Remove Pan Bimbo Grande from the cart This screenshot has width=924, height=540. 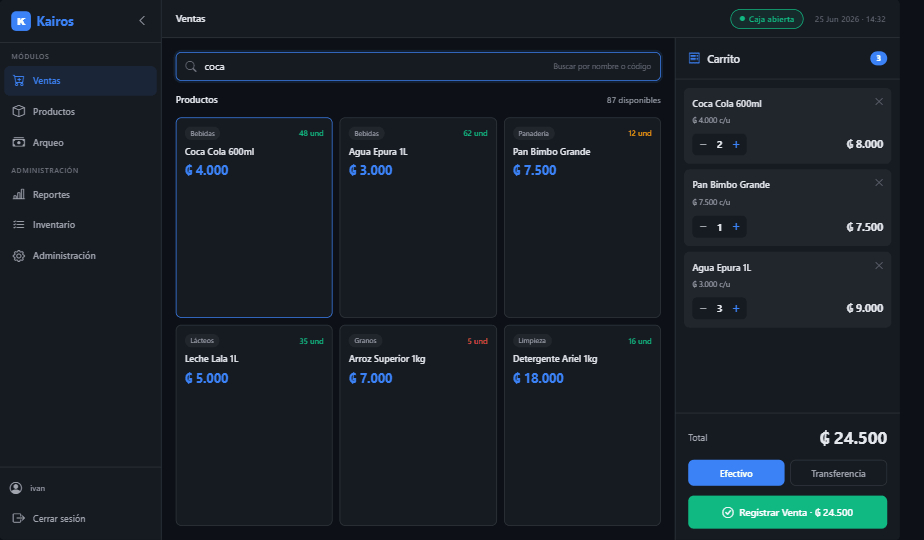click(x=879, y=183)
